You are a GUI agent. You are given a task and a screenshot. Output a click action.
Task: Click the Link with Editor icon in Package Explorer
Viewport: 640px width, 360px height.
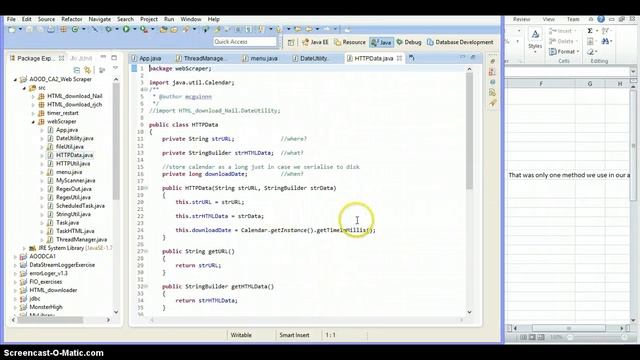[x=87, y=70]
